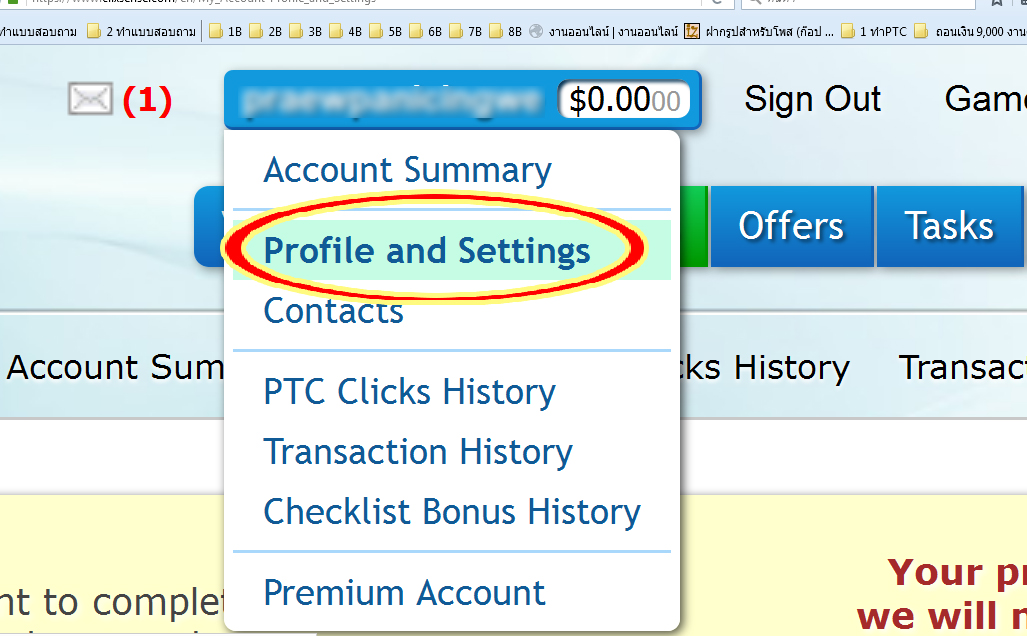
Task: Open the ถอนเงิน 9,000 bookmark folder
Action: tap(972, 32)
